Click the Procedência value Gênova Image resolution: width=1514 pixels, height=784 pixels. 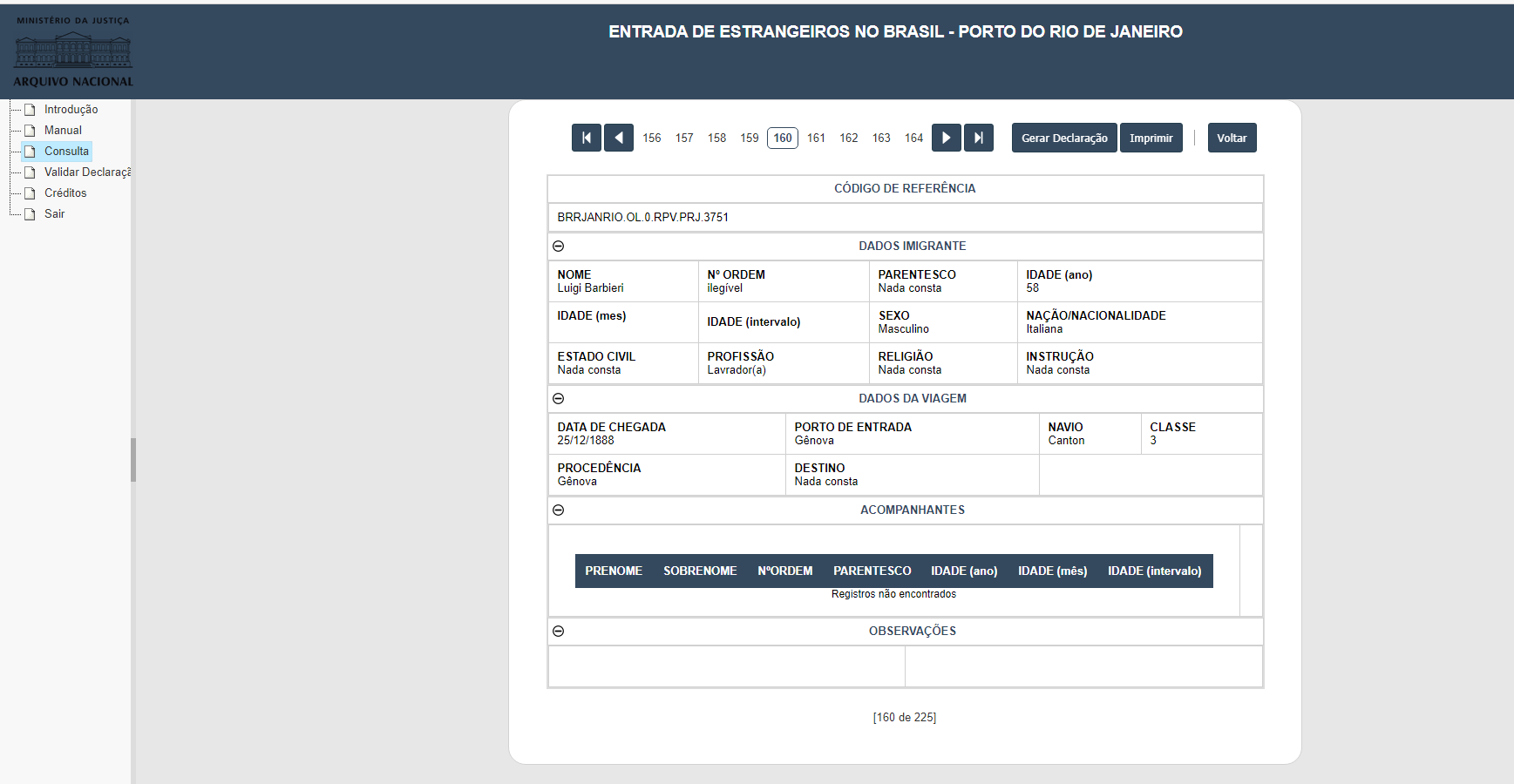pos(577,482)
